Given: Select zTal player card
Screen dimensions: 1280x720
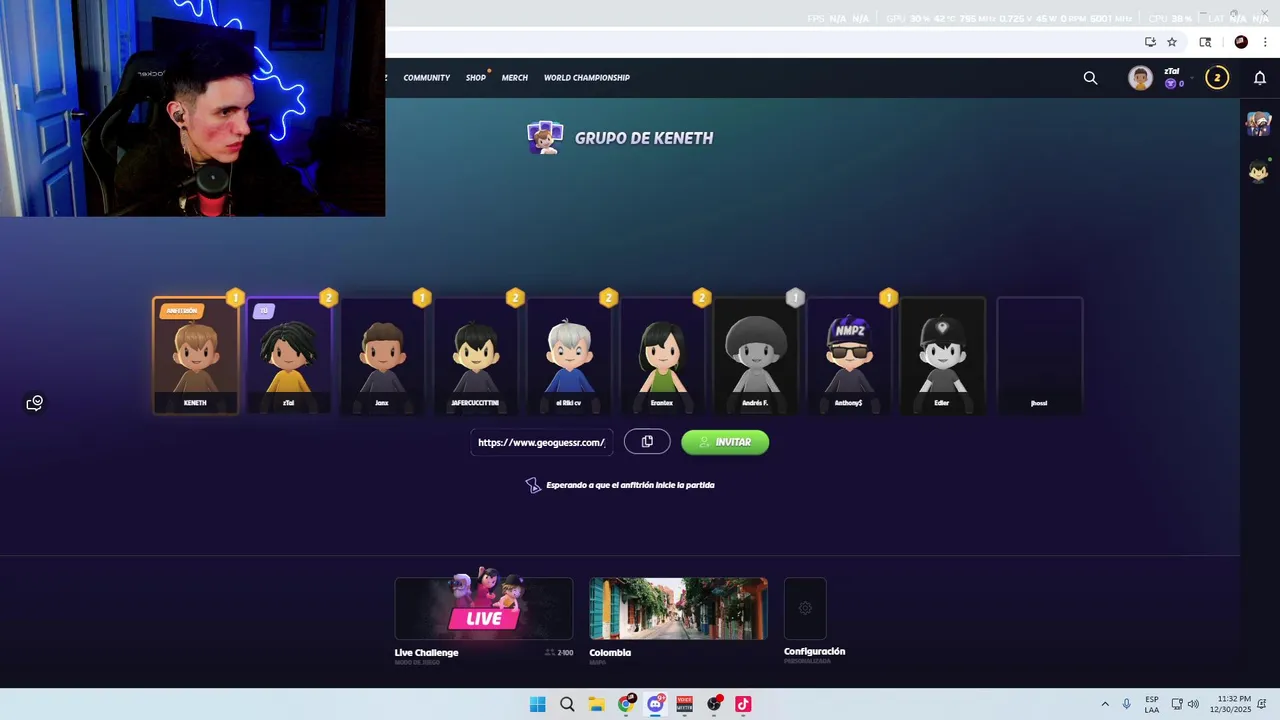Looking at the screenshot, I should [x=289, y=355].
